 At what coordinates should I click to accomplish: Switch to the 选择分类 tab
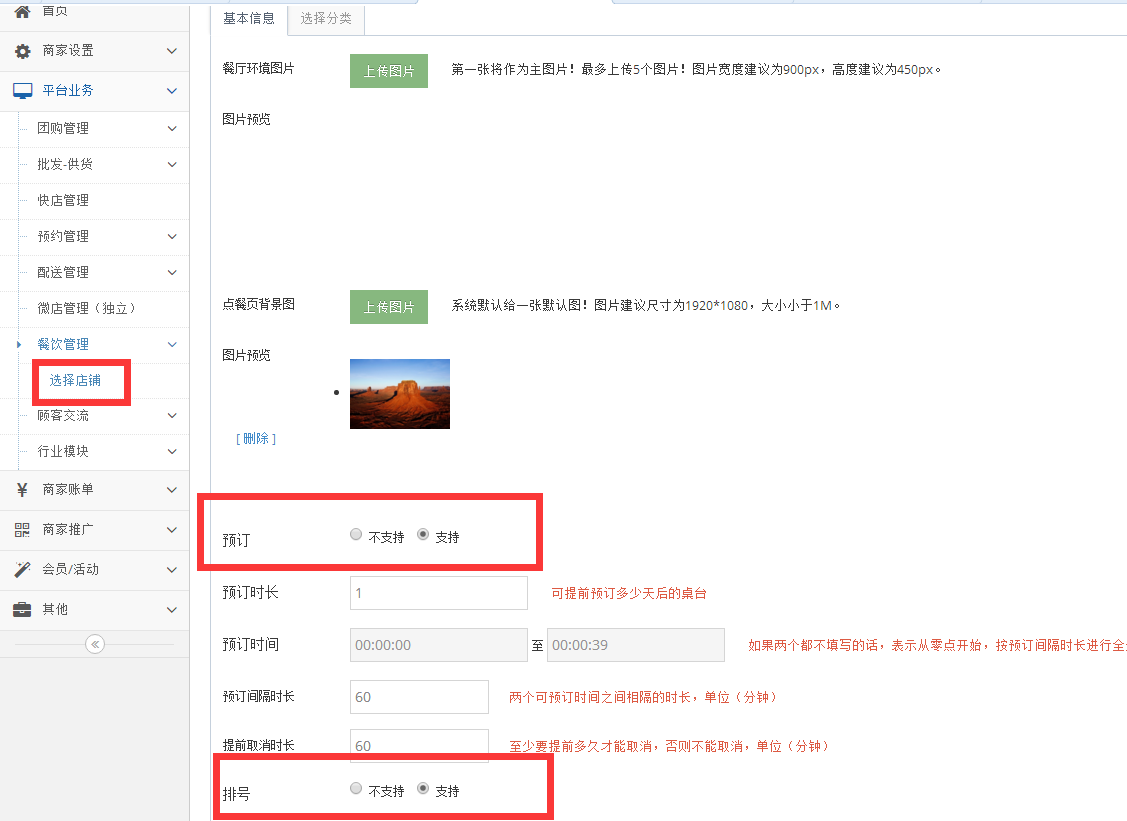325,19
